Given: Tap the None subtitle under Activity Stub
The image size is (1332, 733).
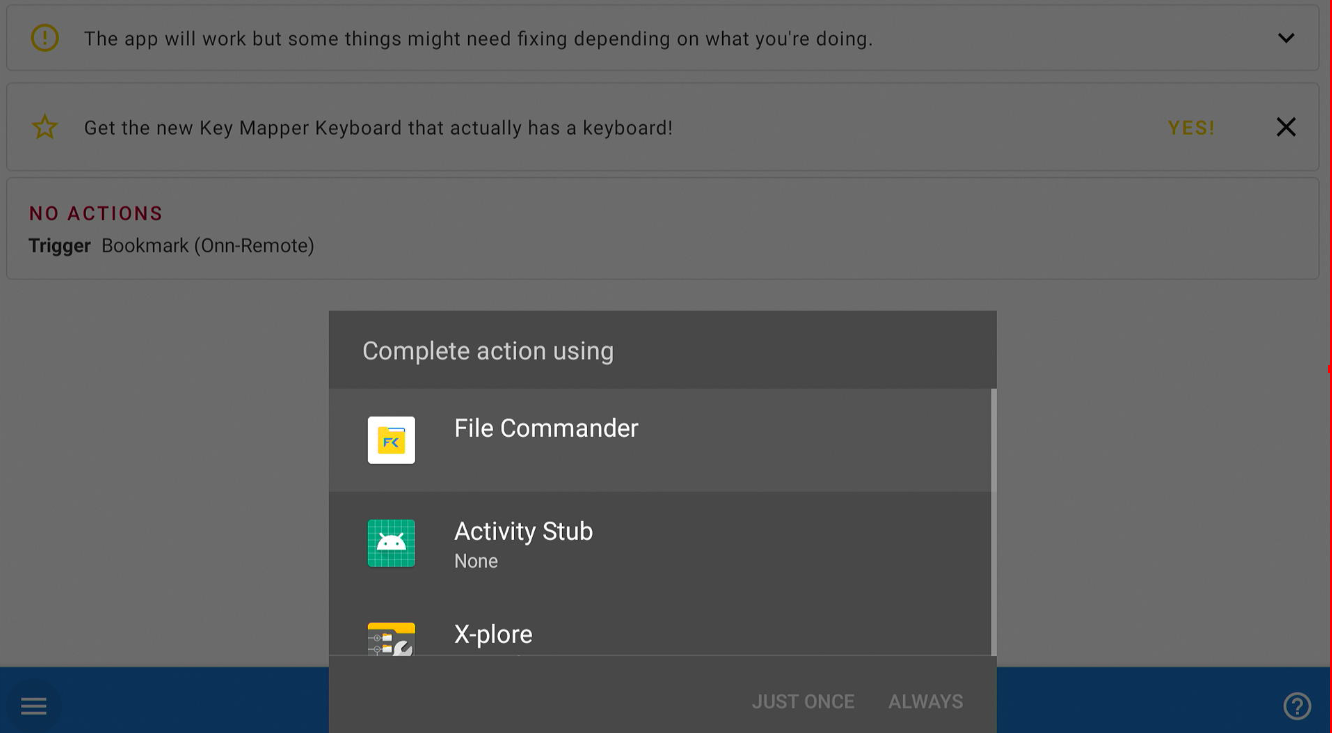Looking at the screenshot, I should [x=476, y=561].
